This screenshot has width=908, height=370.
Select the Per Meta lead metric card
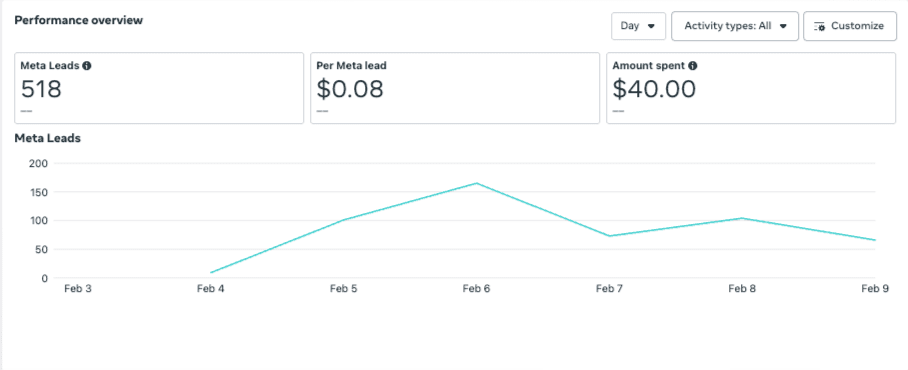click(455, 88)
